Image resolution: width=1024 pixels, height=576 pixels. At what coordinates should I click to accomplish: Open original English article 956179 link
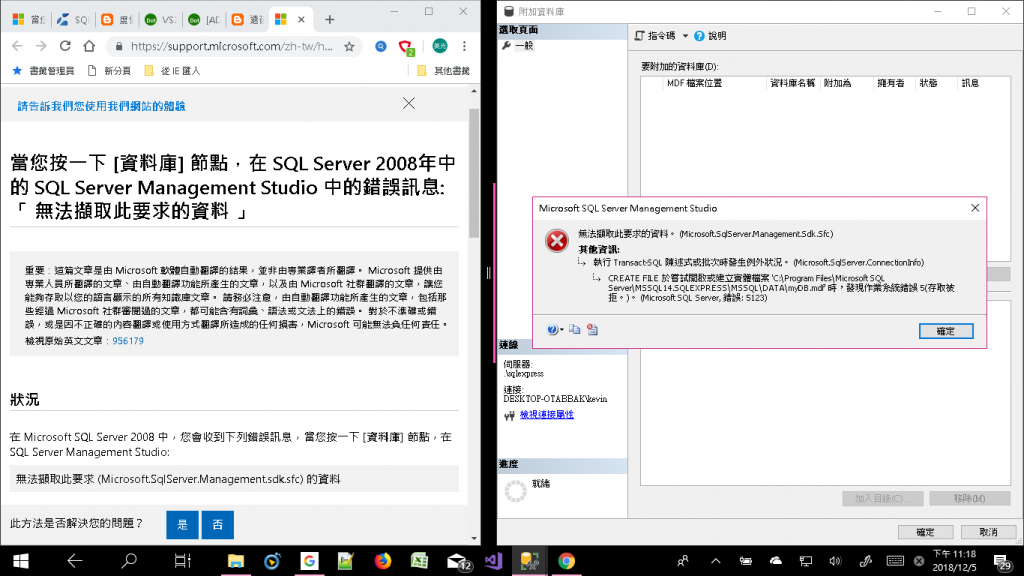tap(127, 341)
